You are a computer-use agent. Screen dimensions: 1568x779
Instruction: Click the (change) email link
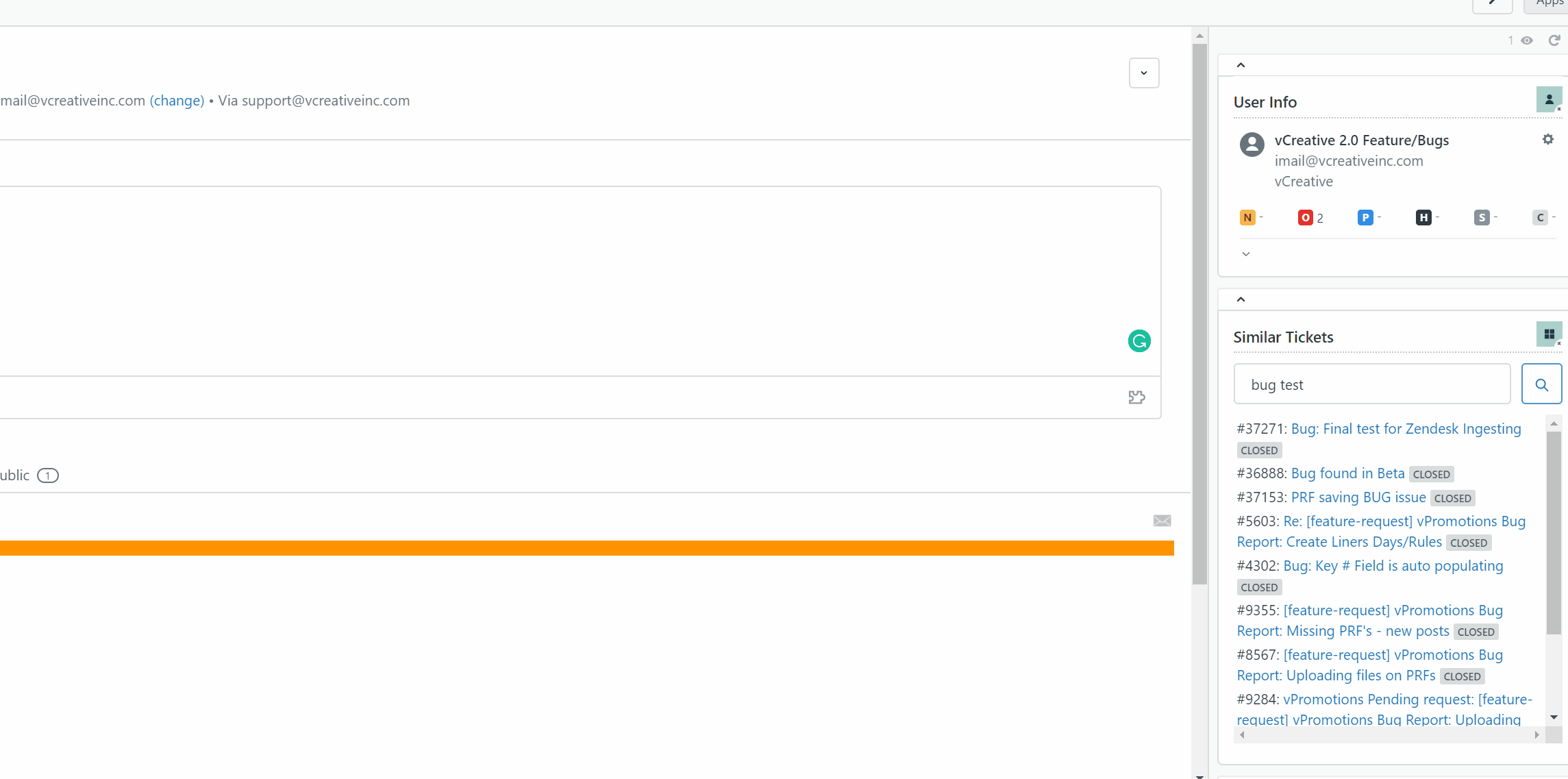pyautogui.click(x=176, y=100)
